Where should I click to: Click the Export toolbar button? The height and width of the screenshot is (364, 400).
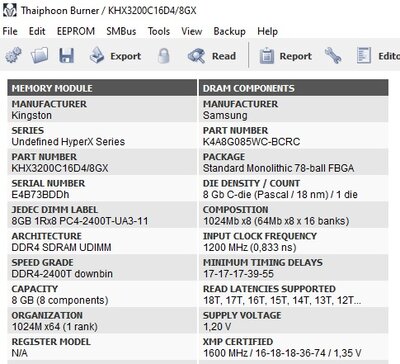[x=115, y=56]
